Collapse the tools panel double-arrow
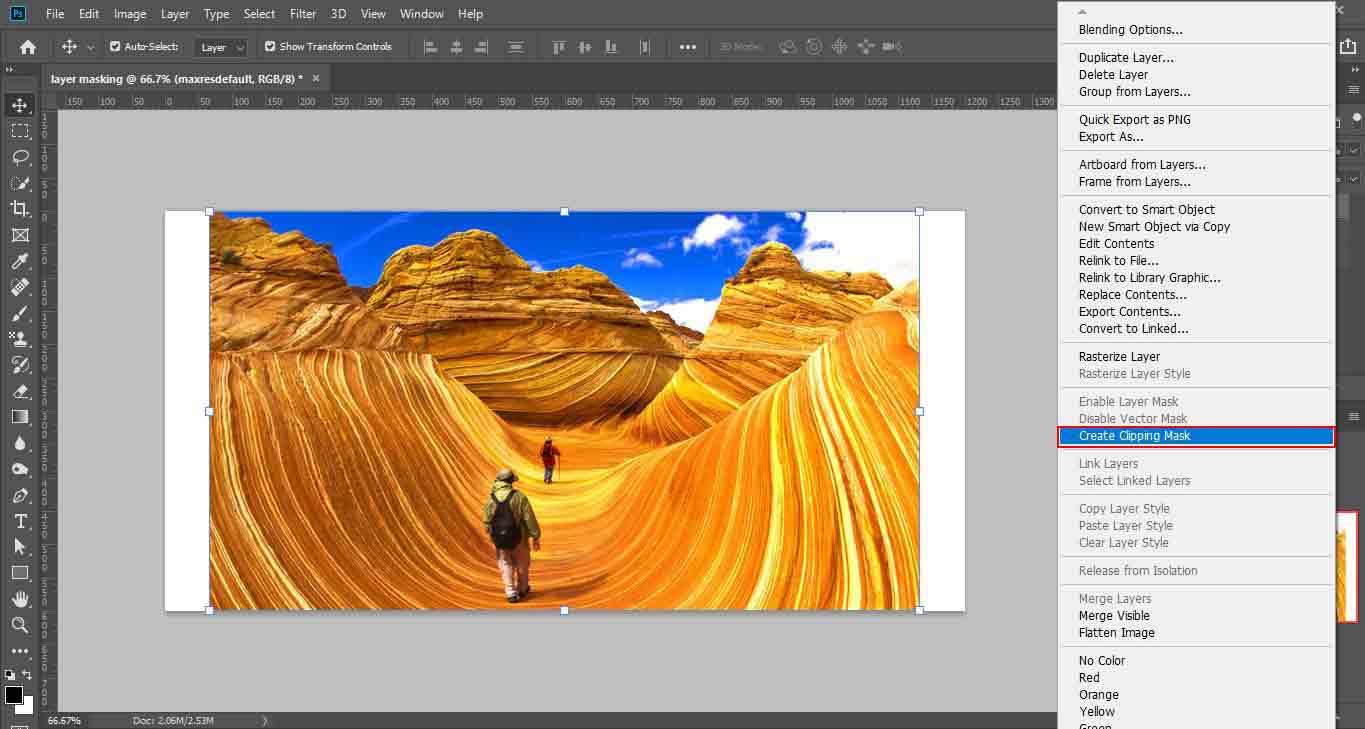Viewport: 1365px width, 729px height. pos(10,70)
